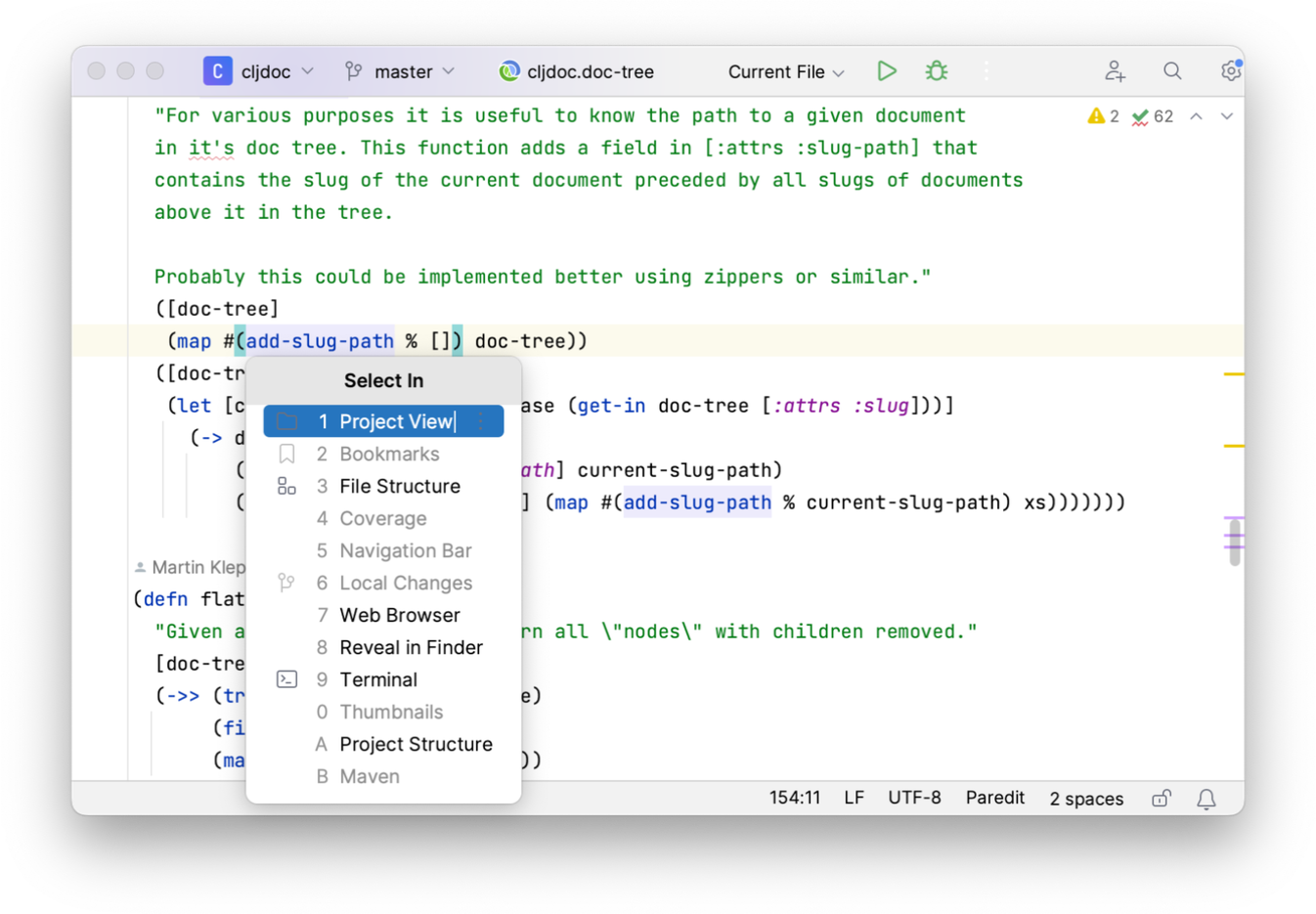Click the Terminal icon in Select In list
The image size is (1316, 914).
(286, 679)
